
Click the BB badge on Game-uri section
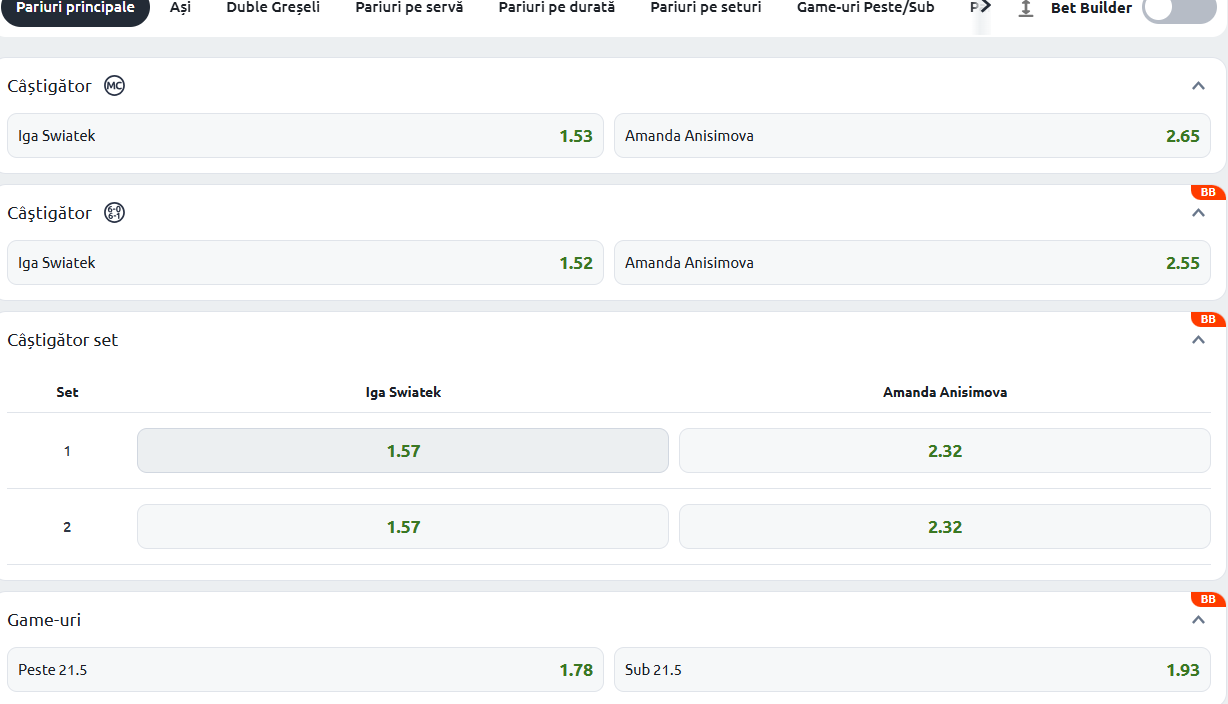click(1208, 599)
